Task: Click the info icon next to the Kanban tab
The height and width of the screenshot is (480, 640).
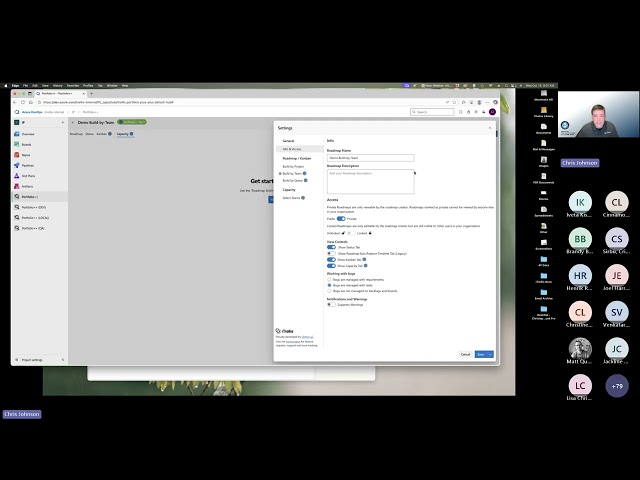Action: [x=110, y=134]
